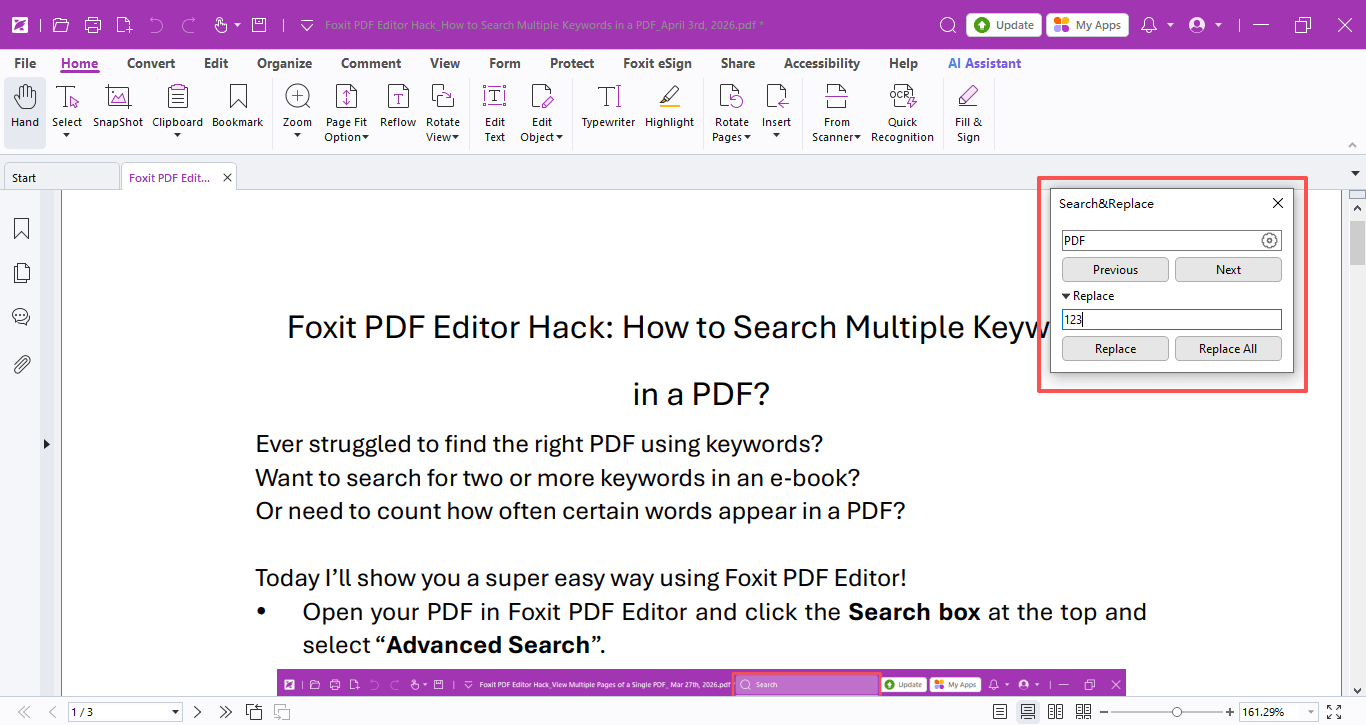The image size is (1366, 725).
Task: Click the Open file icon in title bar
Action: coord(61,25)
